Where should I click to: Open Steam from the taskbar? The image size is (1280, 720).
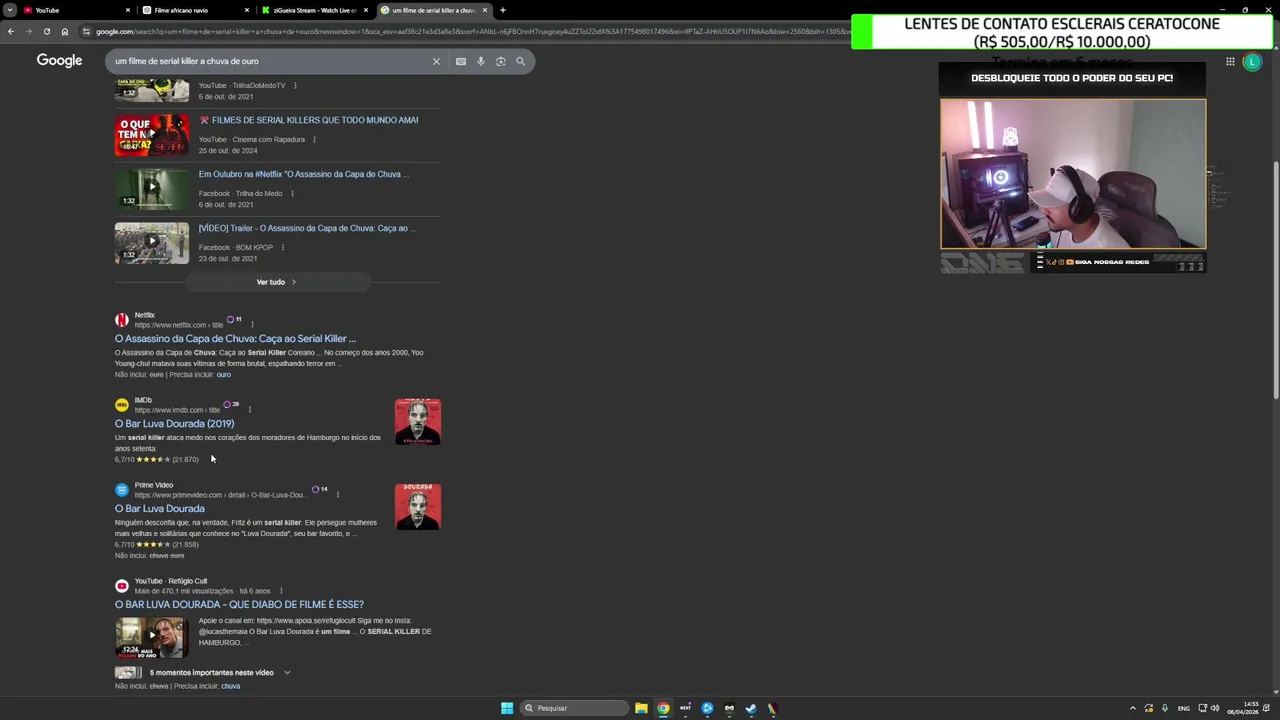tap(751, 708)
